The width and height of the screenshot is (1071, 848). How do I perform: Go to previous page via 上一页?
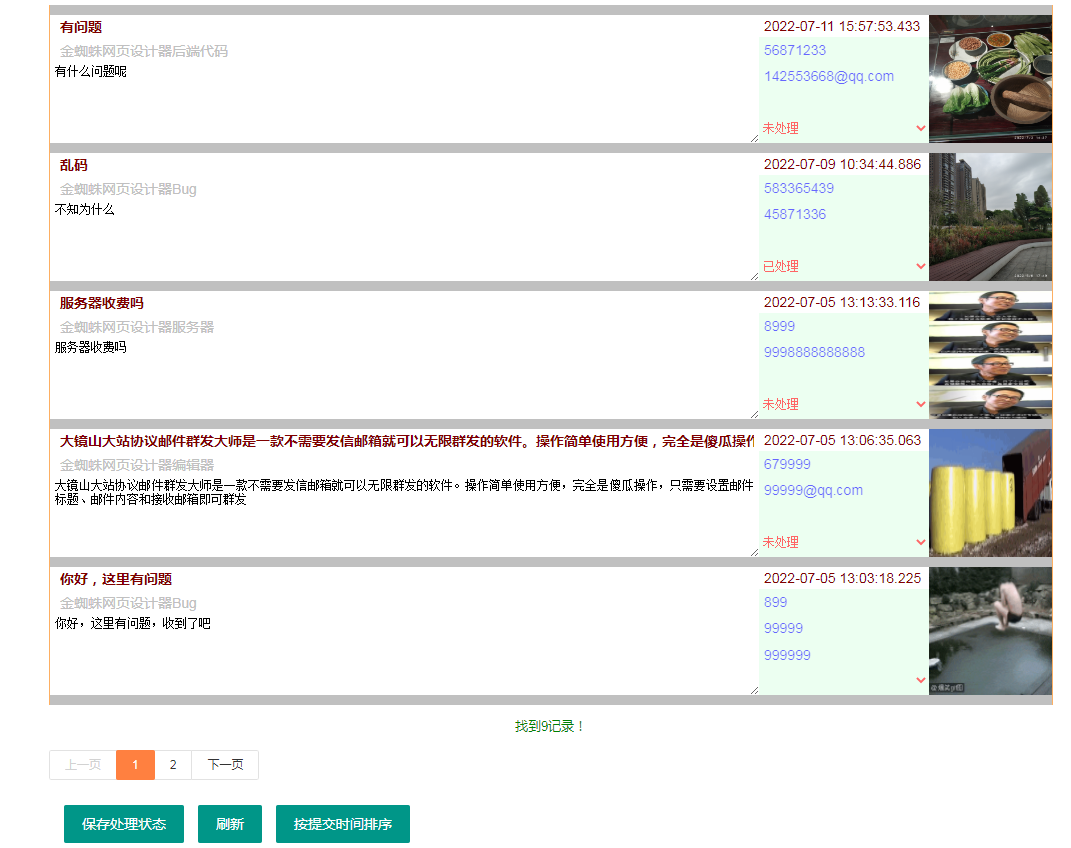(x=83, y=765)
